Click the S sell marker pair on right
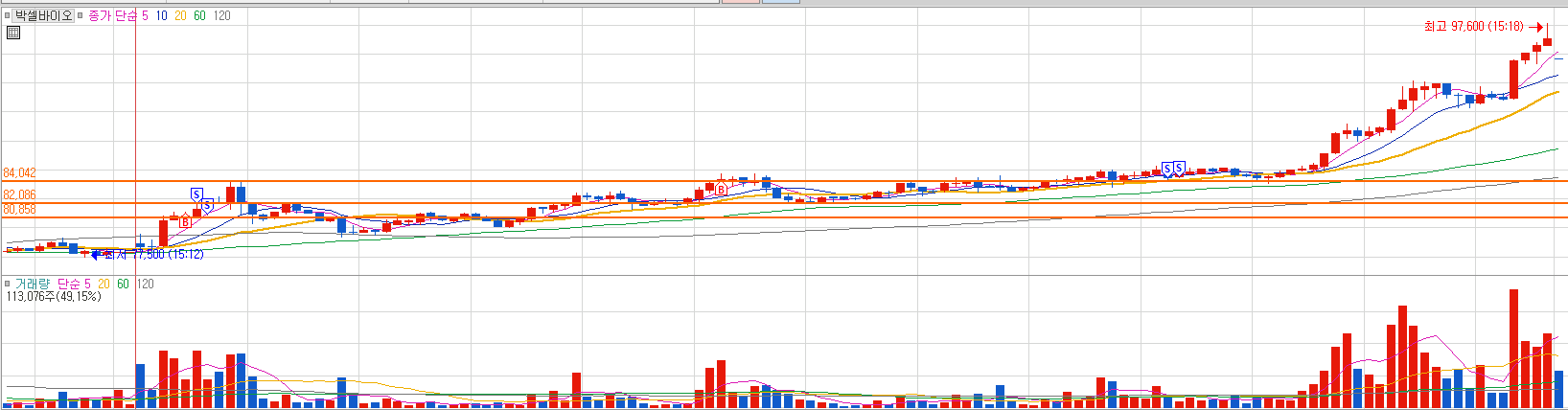The height and width of the screenshot is (410, 1568). pos(1173,169)
